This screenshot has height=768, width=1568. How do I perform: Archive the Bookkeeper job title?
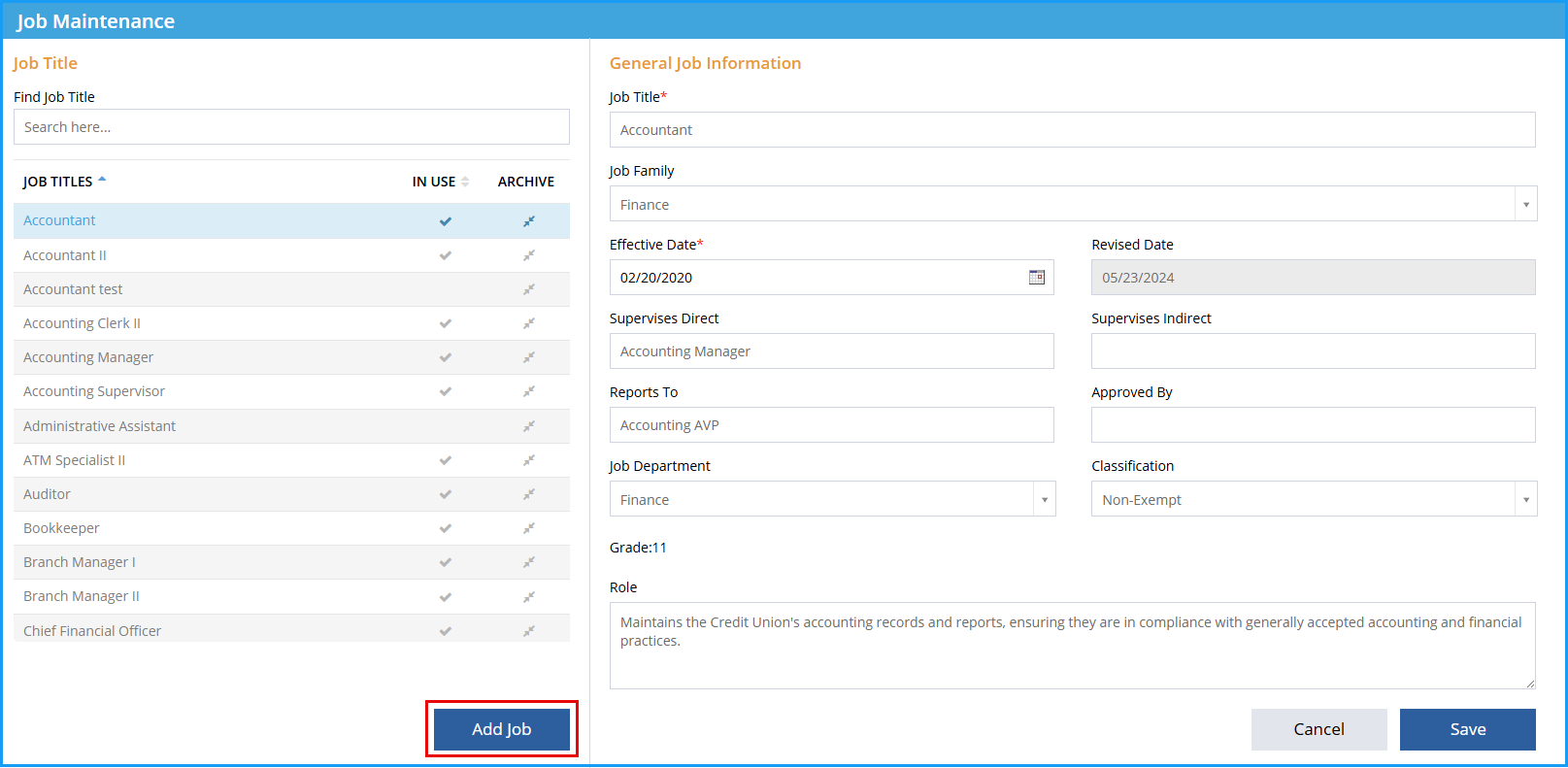pos(529,528)
